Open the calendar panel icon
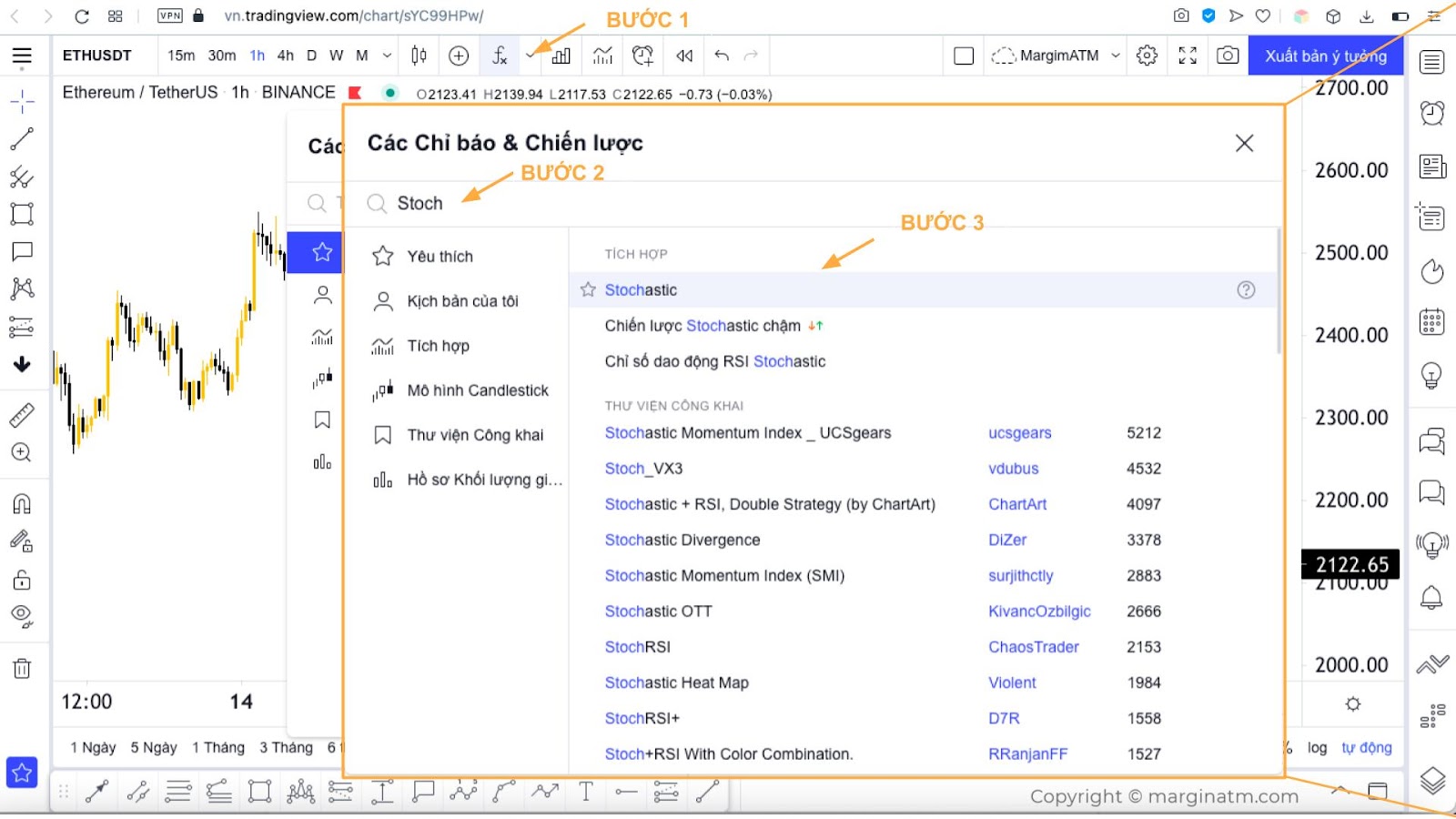1456x819 pixels. 1431,322
